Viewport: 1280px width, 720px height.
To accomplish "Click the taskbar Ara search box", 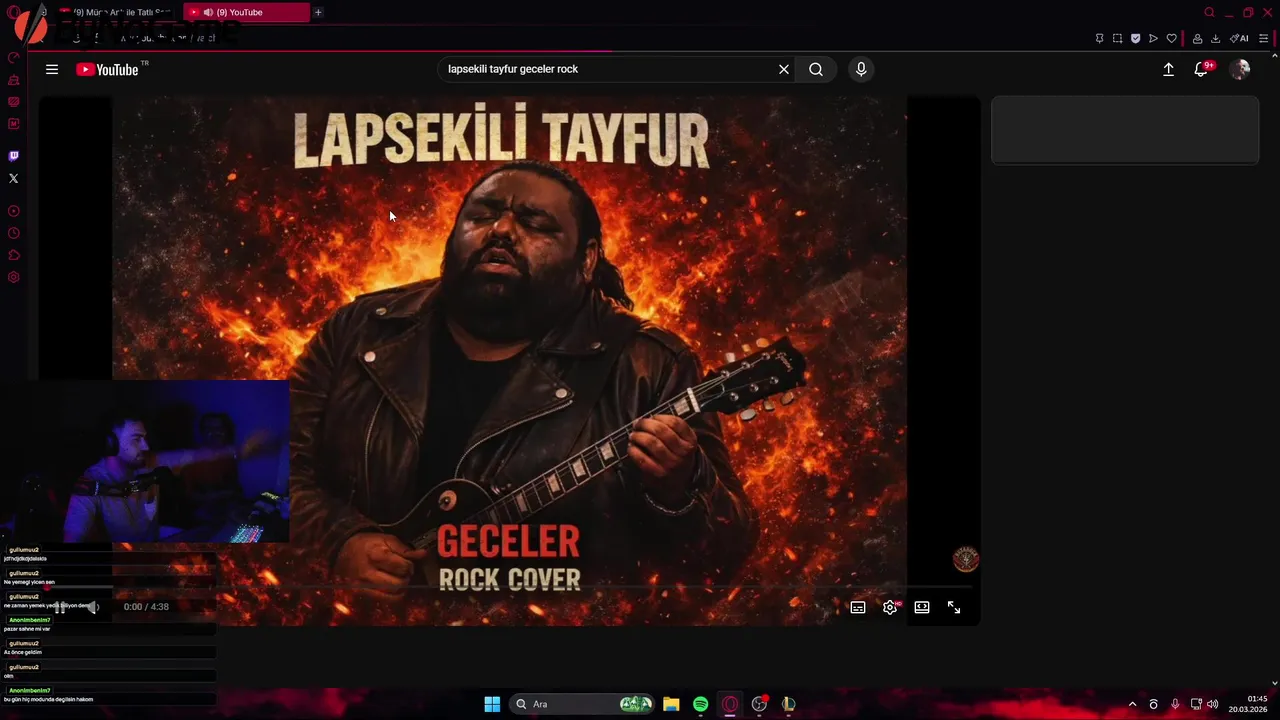I will [584, 704].
